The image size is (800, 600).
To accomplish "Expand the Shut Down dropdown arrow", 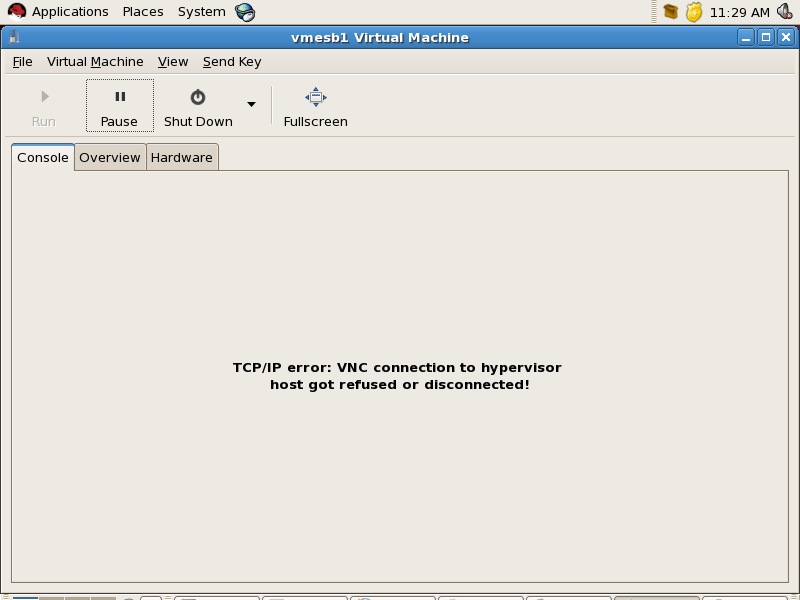I will point(251,105).
